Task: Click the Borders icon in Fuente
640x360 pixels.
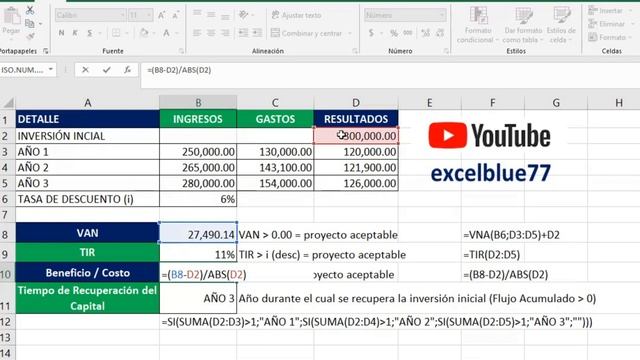Action: (116, 33)
